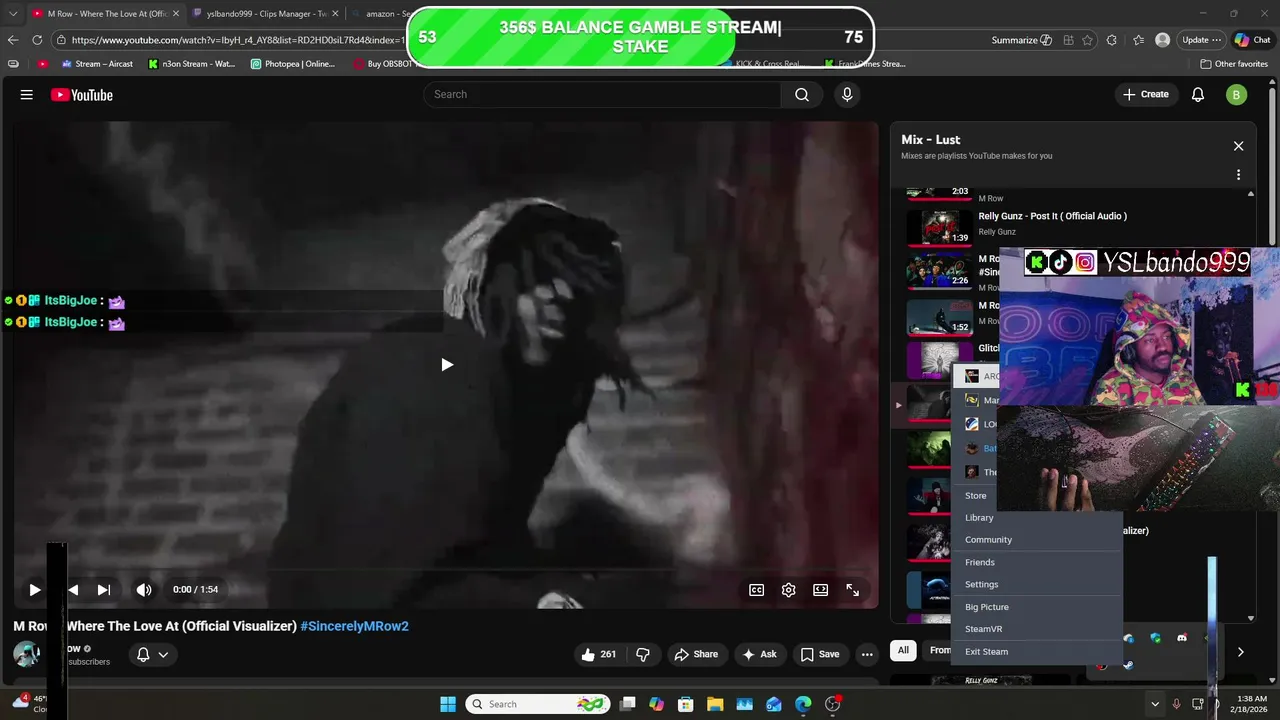The width and height of the screenshot is (1280, 720).
Task: Focus the YouTube Search input field
Action: 602,94
